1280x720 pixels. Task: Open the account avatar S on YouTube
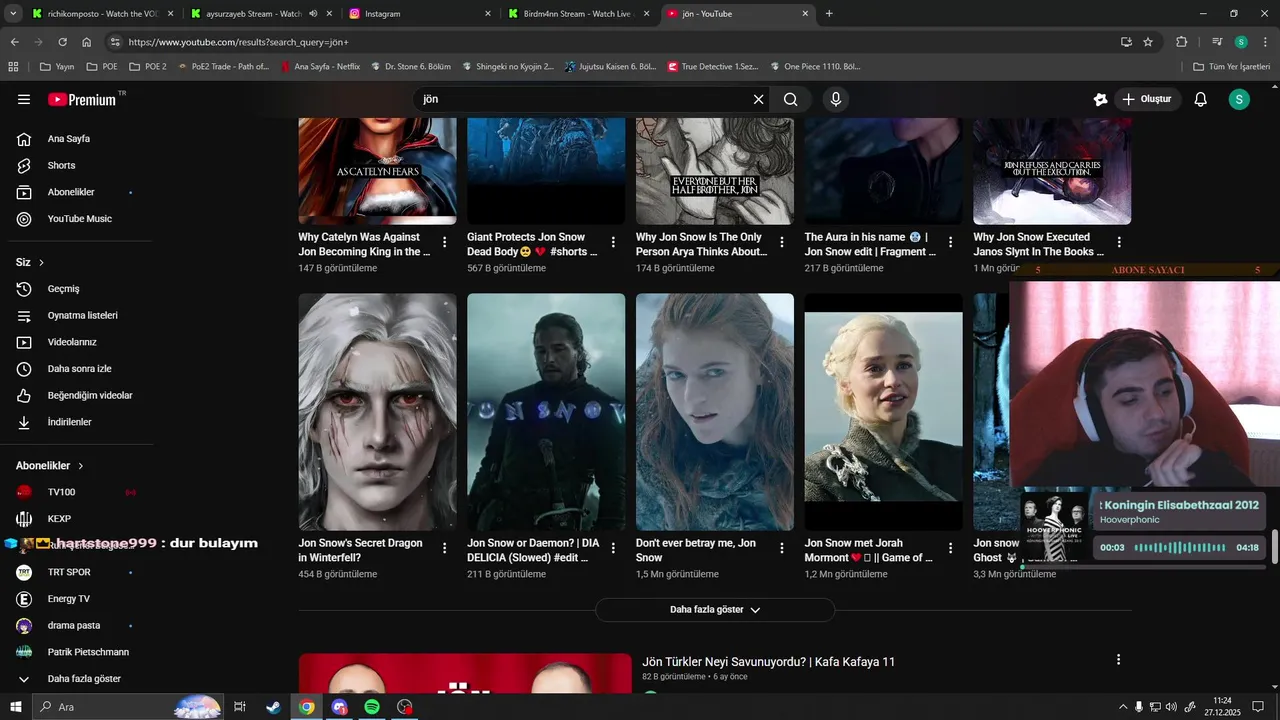pyautogui.click(x=1239, y=99)
